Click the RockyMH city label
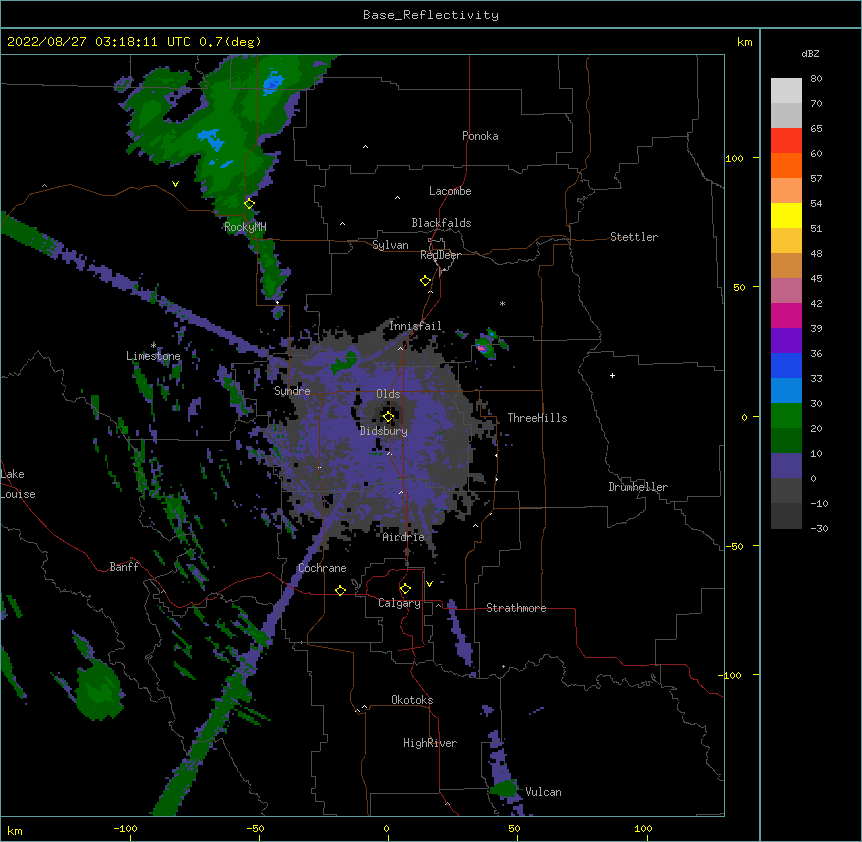 (245, 227)
